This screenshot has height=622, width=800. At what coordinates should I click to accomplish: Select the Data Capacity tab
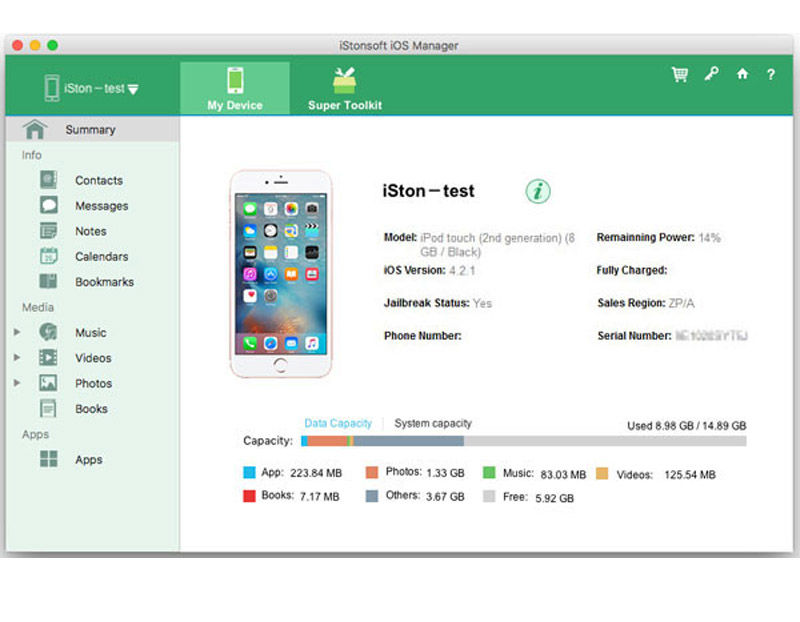(x=338, y=423)
